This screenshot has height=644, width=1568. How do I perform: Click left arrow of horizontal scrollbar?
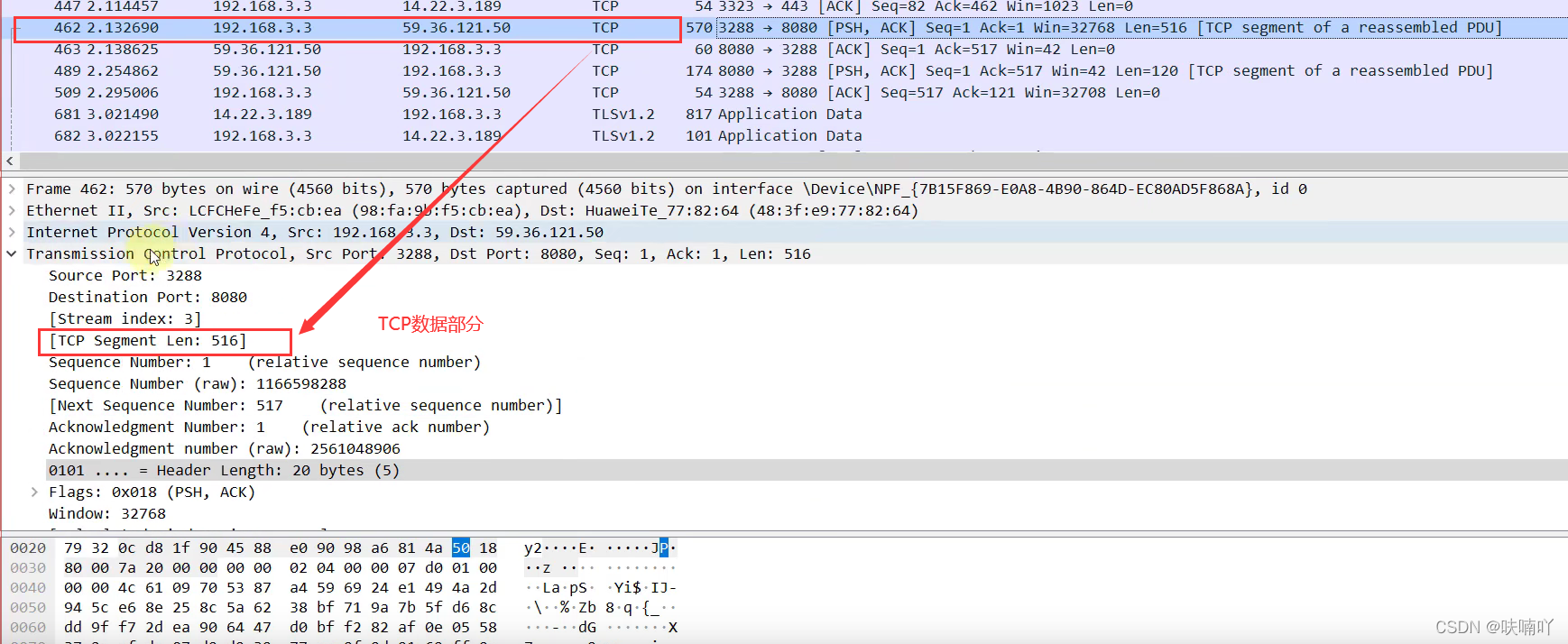pos(9,161)
